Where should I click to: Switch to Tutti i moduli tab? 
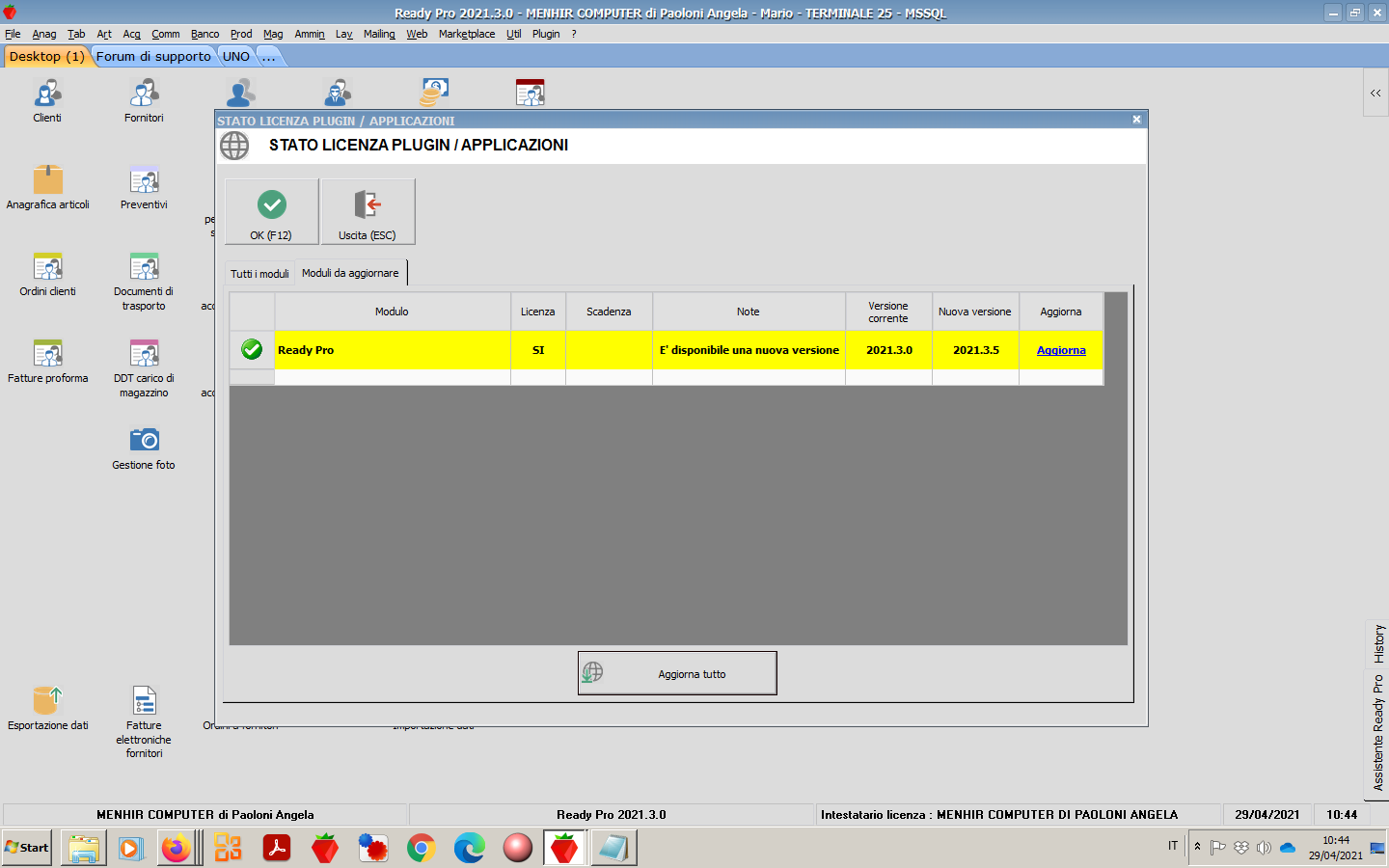tap(259, 274)
